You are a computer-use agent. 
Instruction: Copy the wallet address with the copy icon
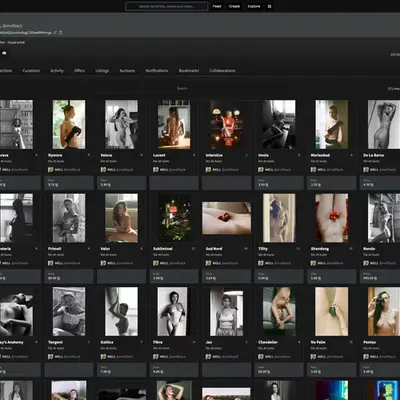tap(60, 33)
